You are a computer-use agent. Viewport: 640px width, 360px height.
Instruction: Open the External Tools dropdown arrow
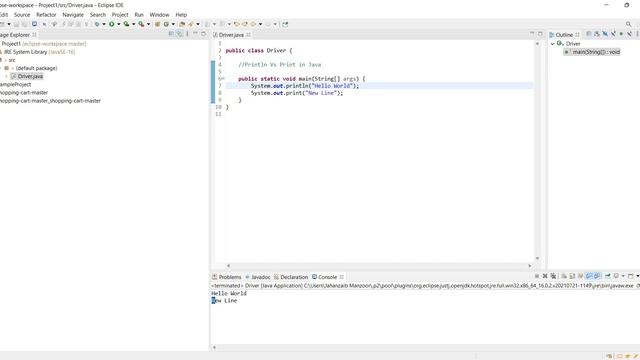tap(149, 24)
